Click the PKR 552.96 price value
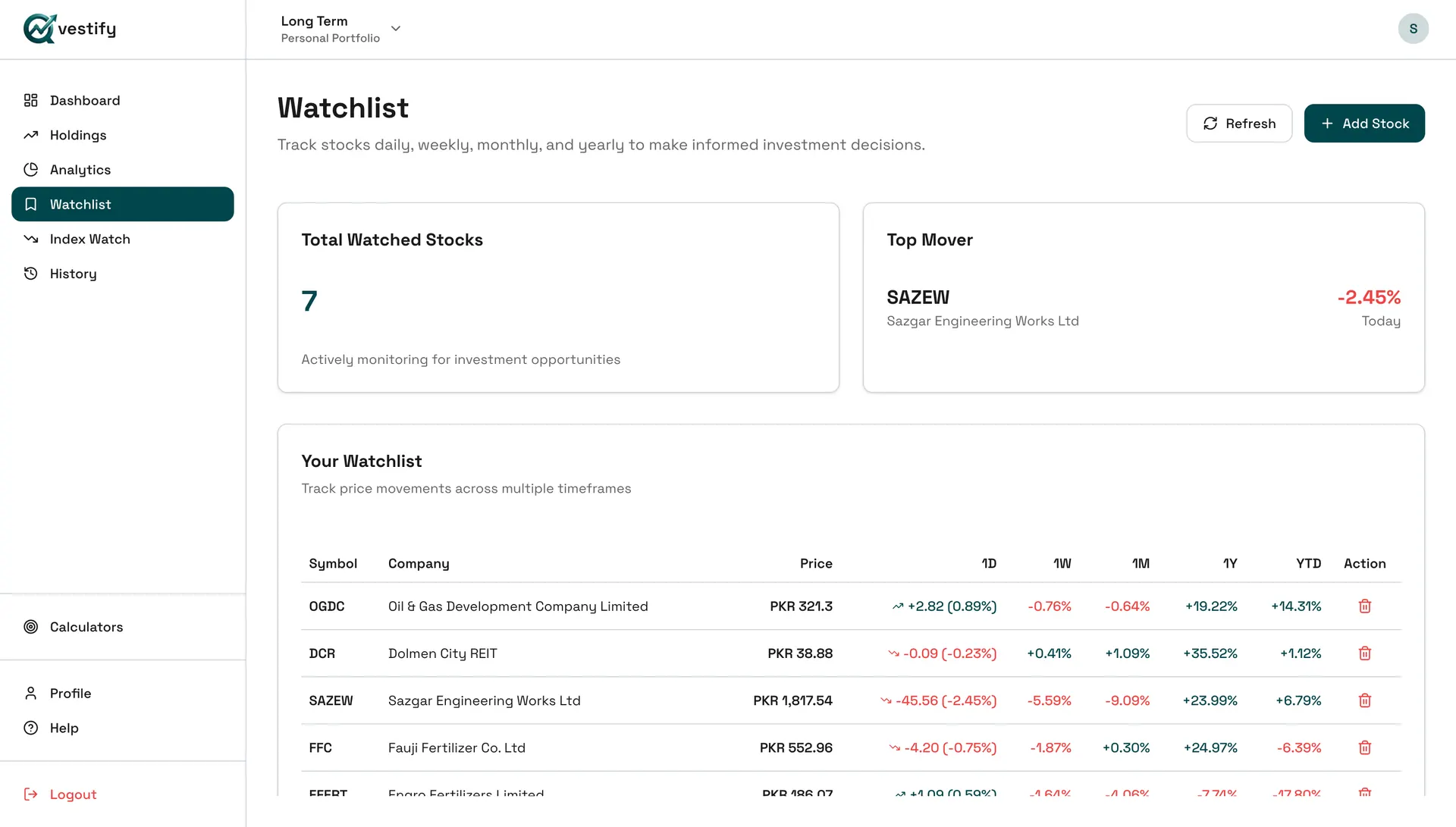The image size is (1456, 827). (x=796, y=748)
